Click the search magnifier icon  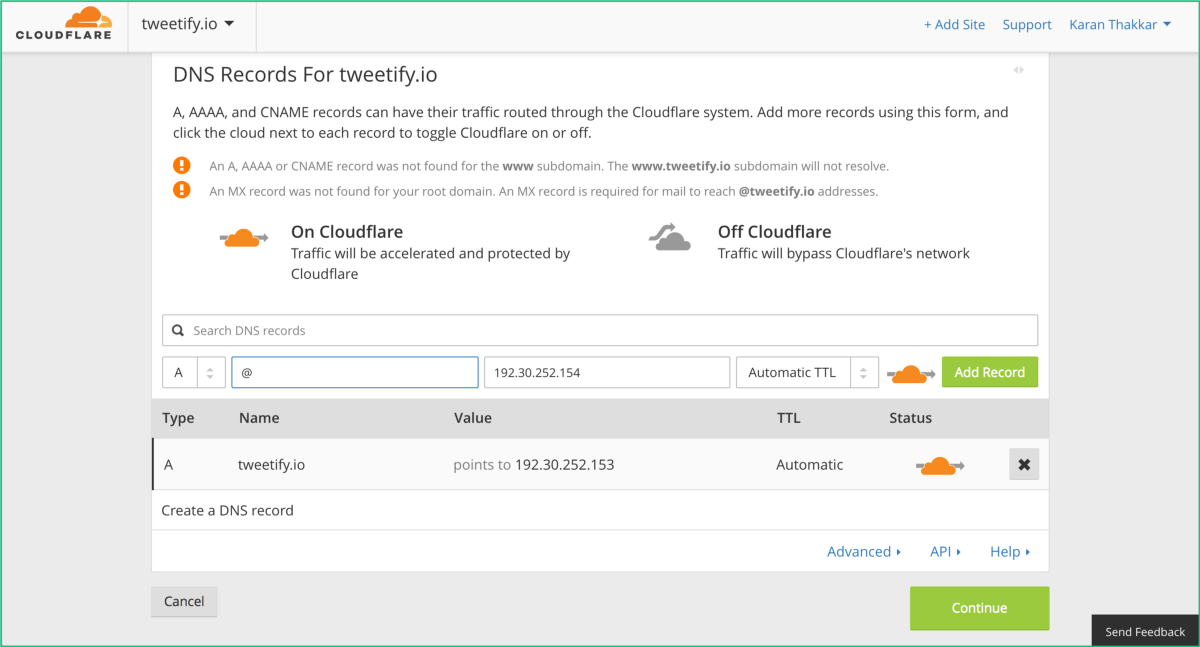pos(178,331)
